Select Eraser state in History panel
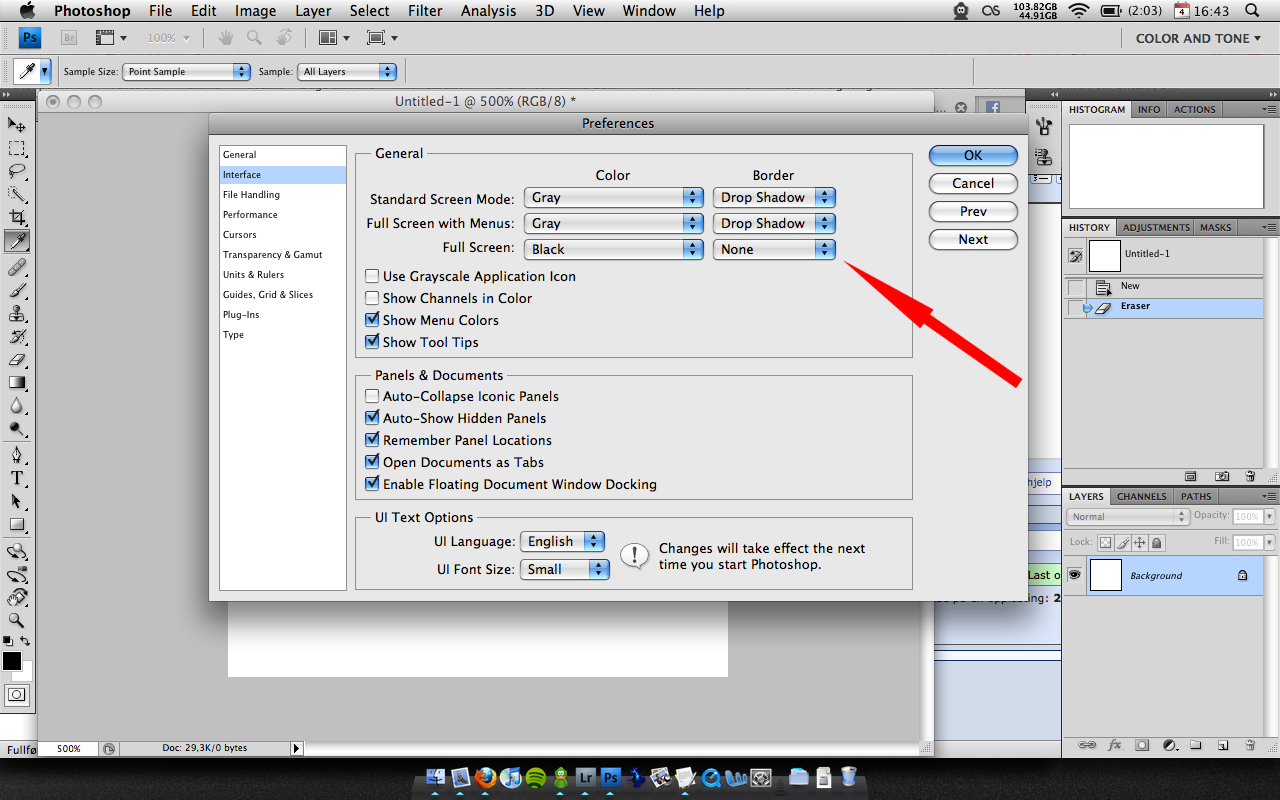Image resolution: width=1280 pixels, height=800 pixels. (1162, 307)
